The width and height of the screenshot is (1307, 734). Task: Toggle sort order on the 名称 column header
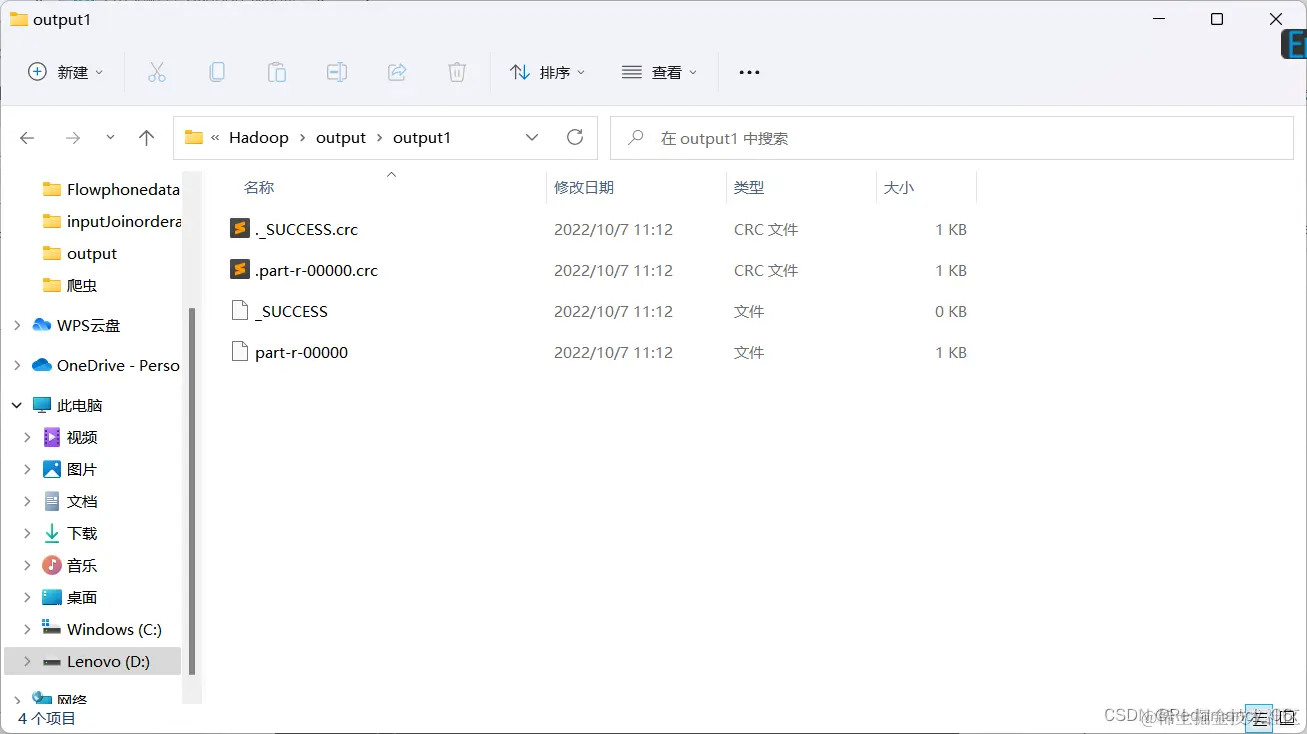[x=258, y=187]
